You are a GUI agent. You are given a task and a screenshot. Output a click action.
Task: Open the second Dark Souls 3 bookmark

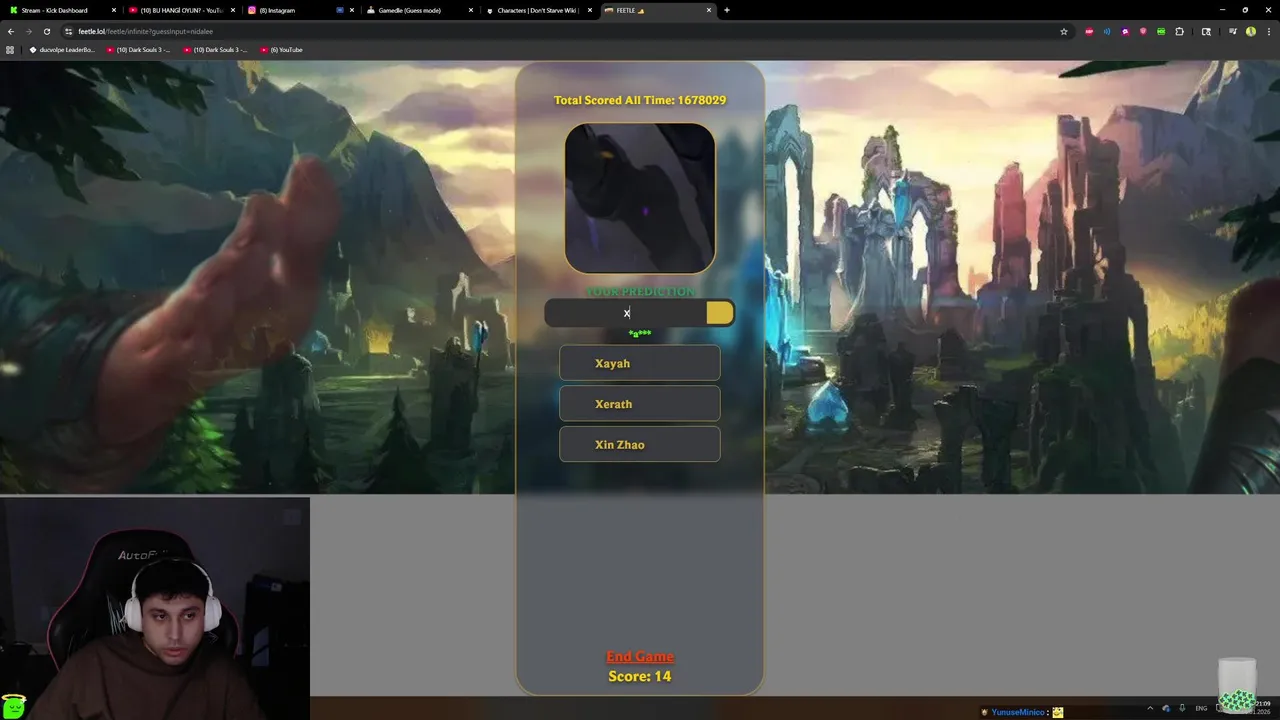215,49
